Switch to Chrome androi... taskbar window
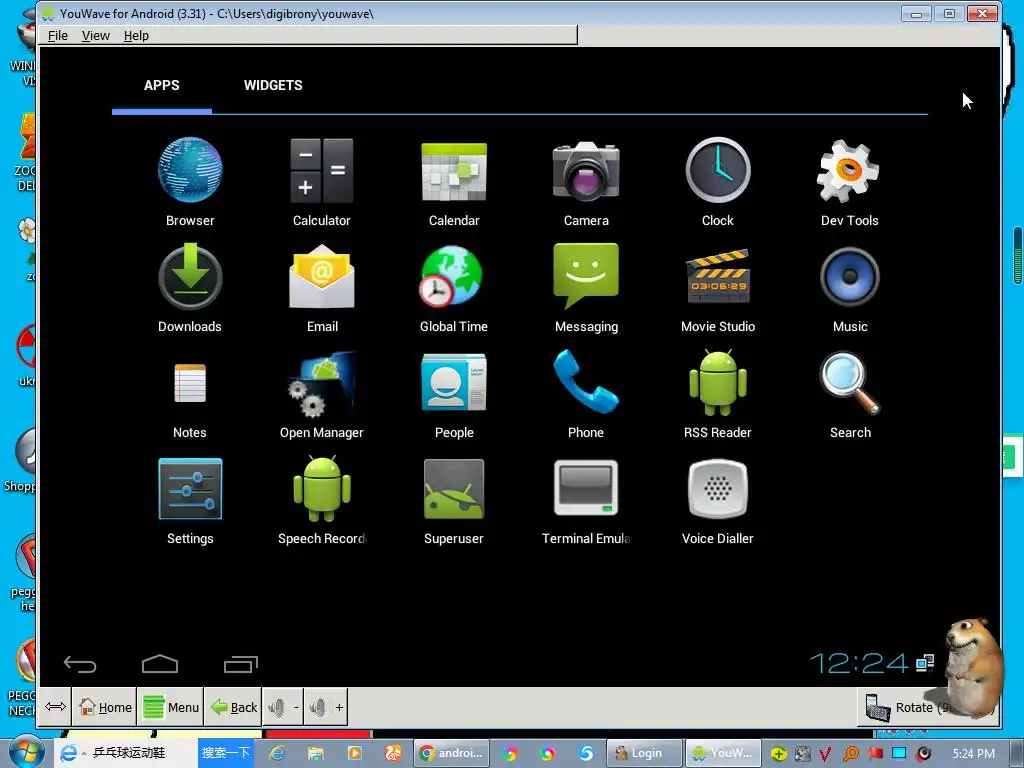 point(451,753)
